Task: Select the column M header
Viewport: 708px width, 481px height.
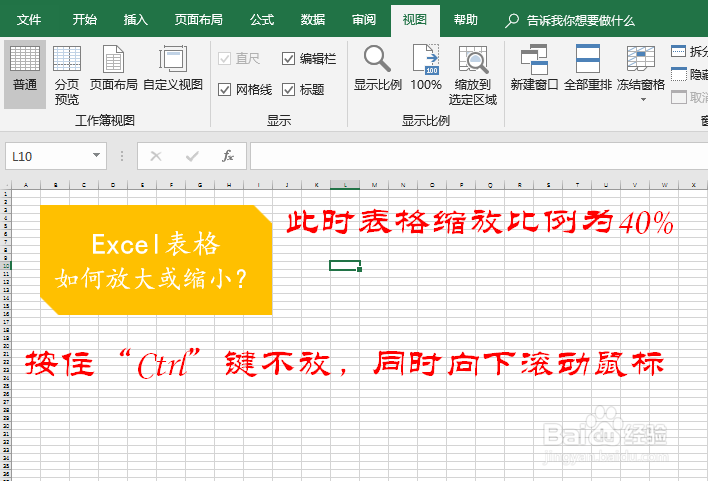Action: [x=374, y=185]
